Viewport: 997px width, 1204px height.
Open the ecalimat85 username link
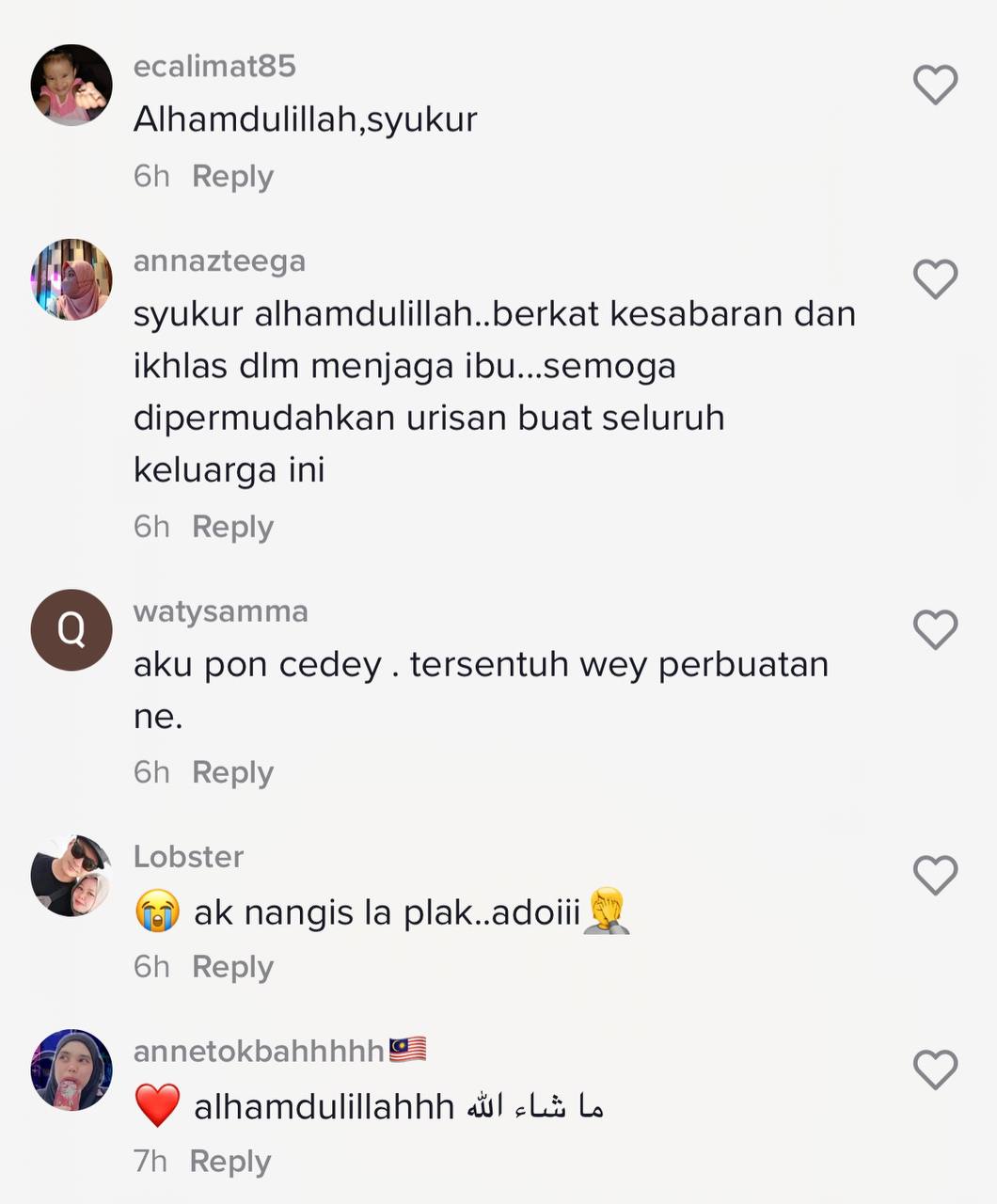tap(214, 66)
